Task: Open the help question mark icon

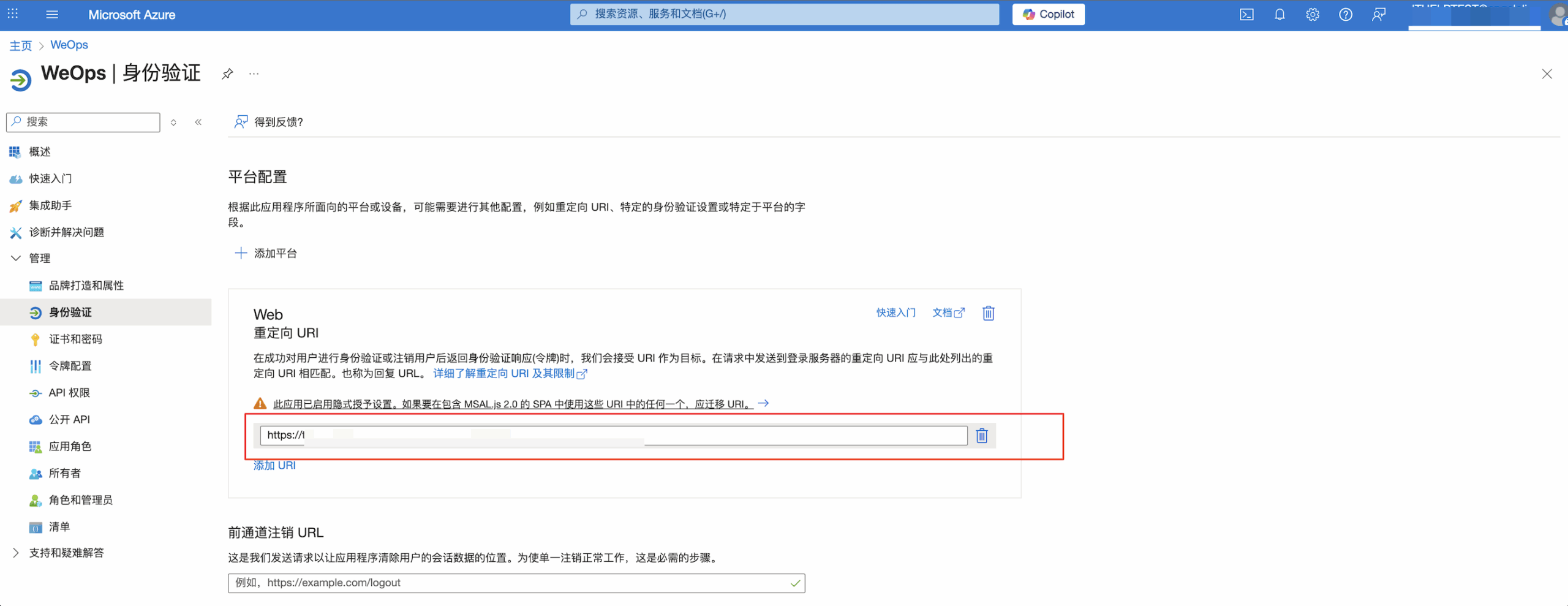Action: click(1346, 15)
